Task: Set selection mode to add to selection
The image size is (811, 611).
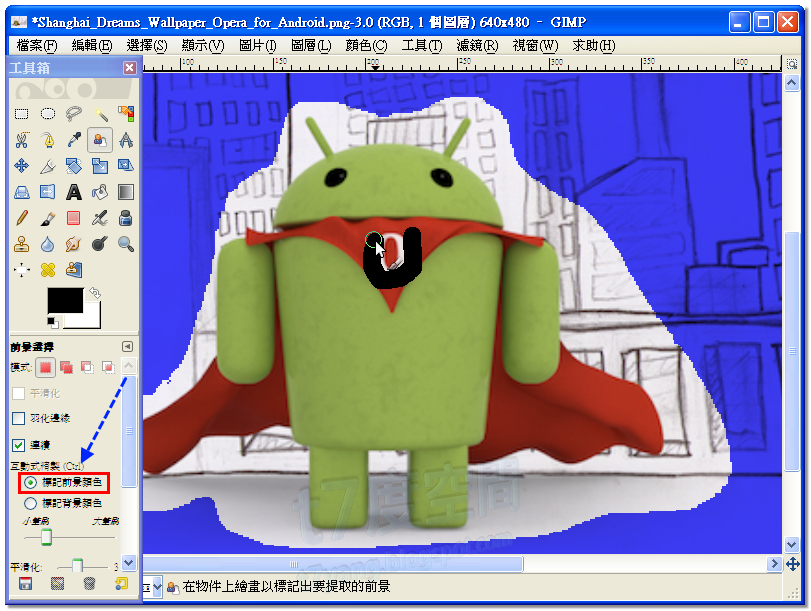Action: click(x=66, y=368)
